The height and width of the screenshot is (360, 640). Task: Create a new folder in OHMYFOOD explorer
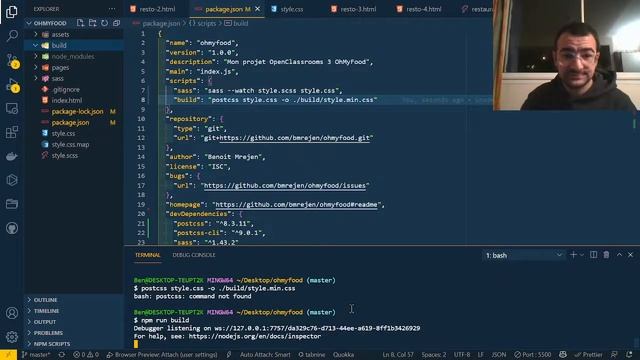[x=93, y=23]
